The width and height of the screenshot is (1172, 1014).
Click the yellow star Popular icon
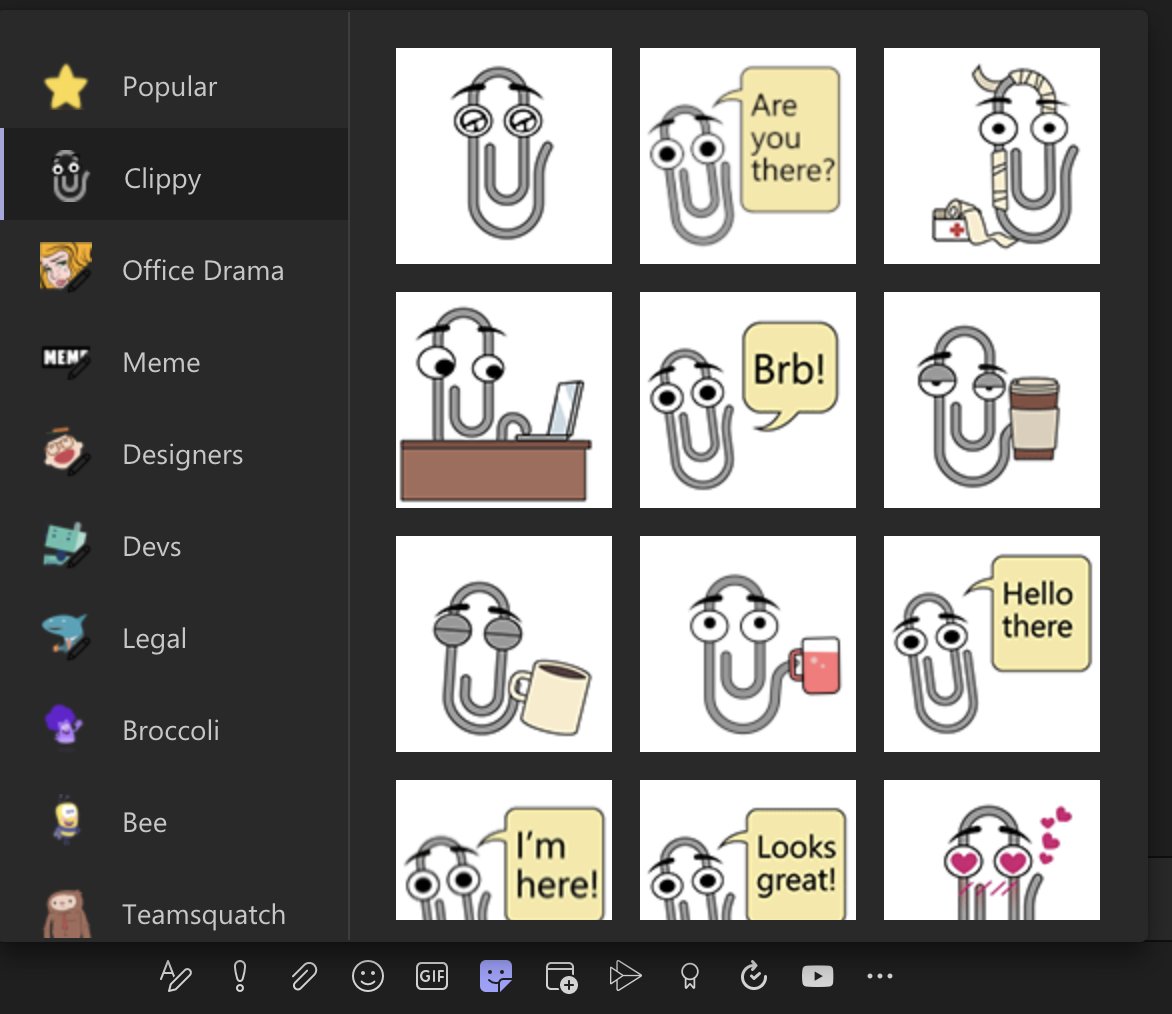[66, 87]
